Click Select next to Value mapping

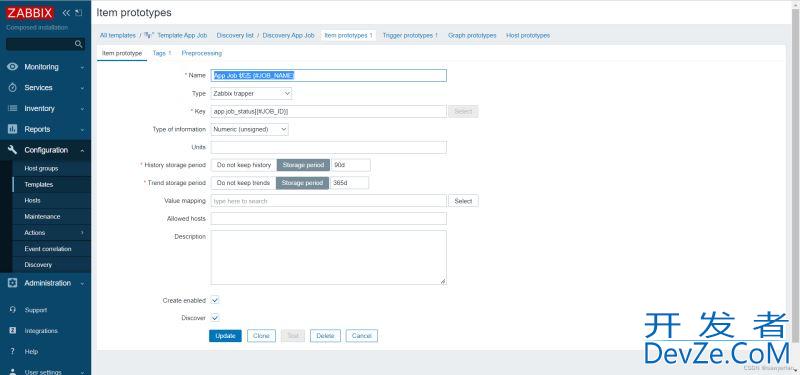[463, 201]
